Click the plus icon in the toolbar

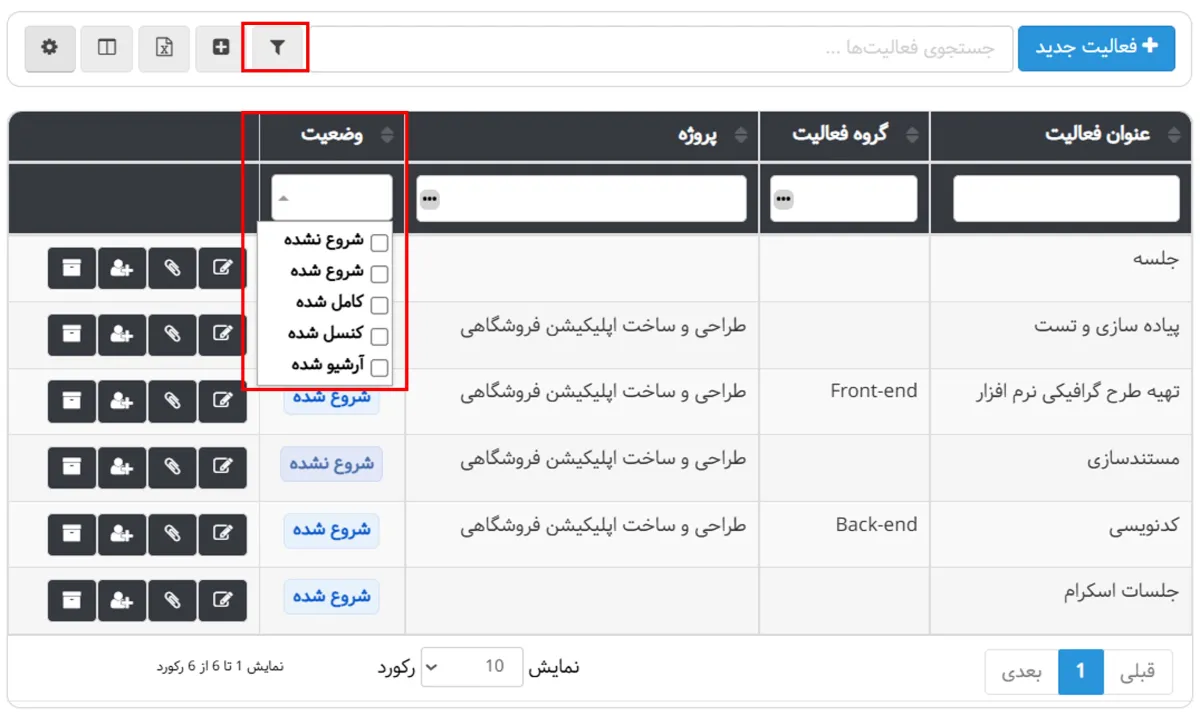point(220,46)
